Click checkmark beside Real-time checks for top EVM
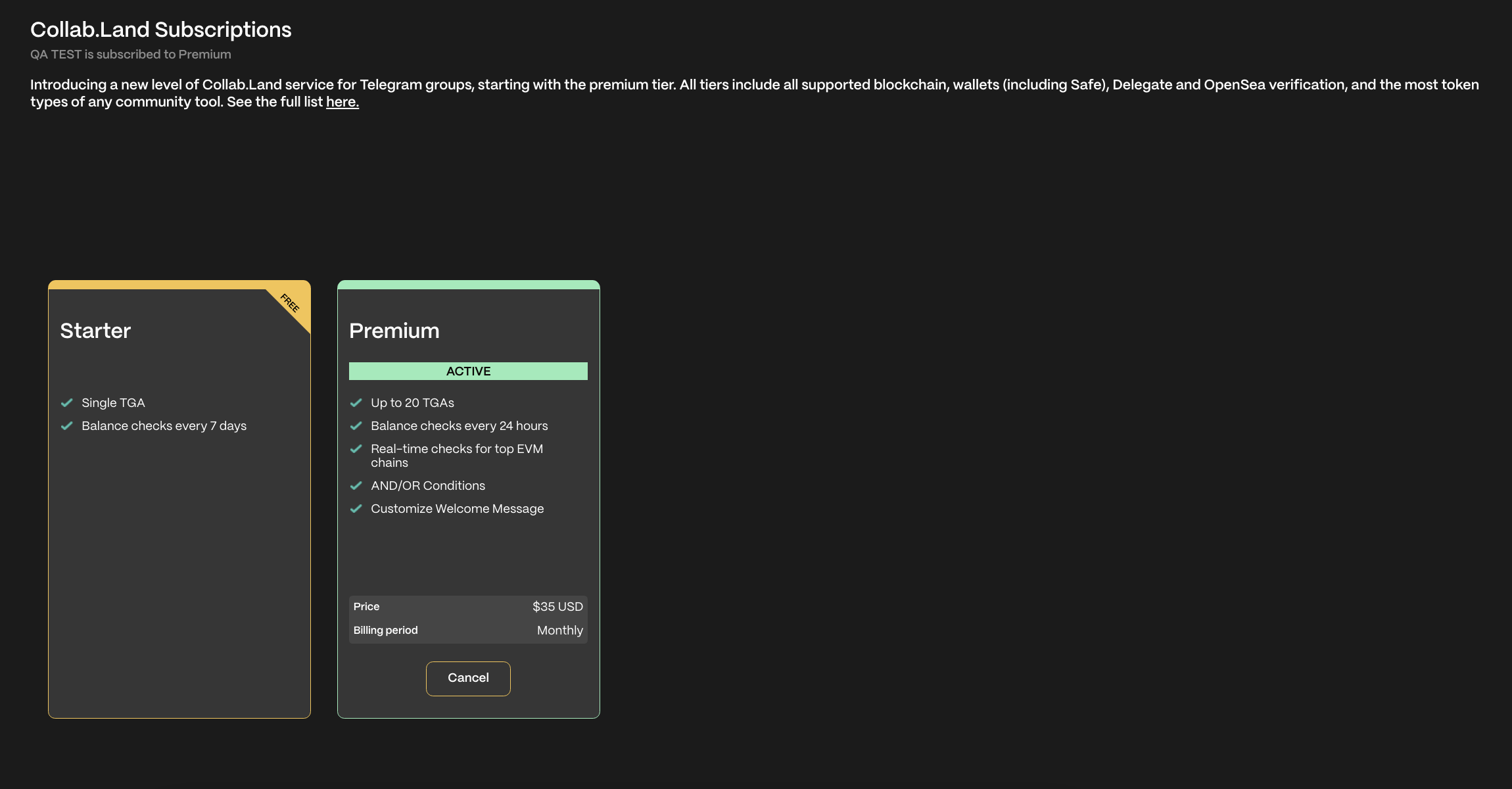 click(x=356, y=448)
